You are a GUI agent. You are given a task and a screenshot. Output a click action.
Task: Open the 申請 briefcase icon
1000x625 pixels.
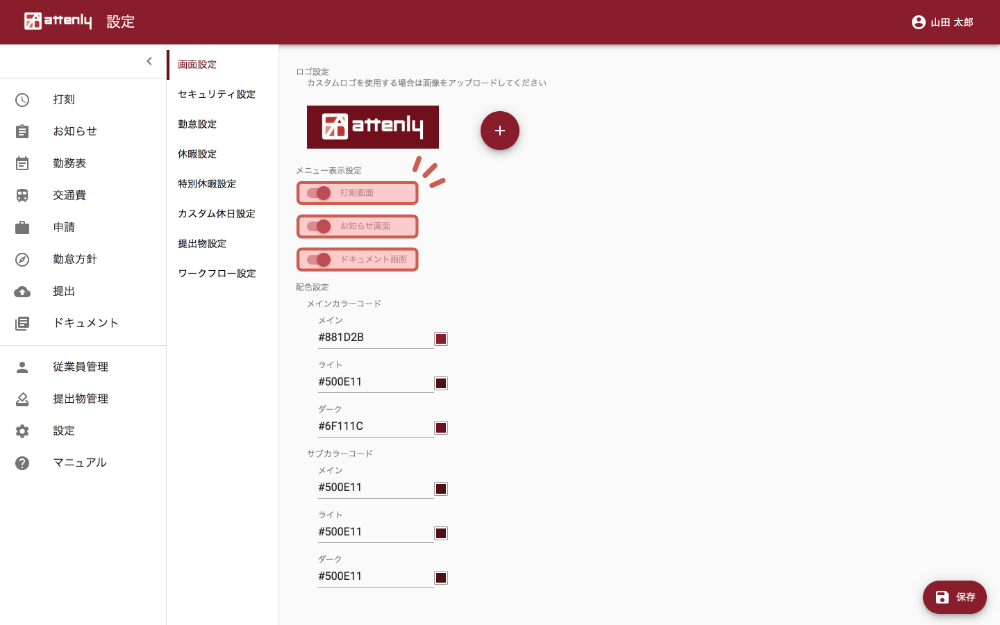(22, 227)
